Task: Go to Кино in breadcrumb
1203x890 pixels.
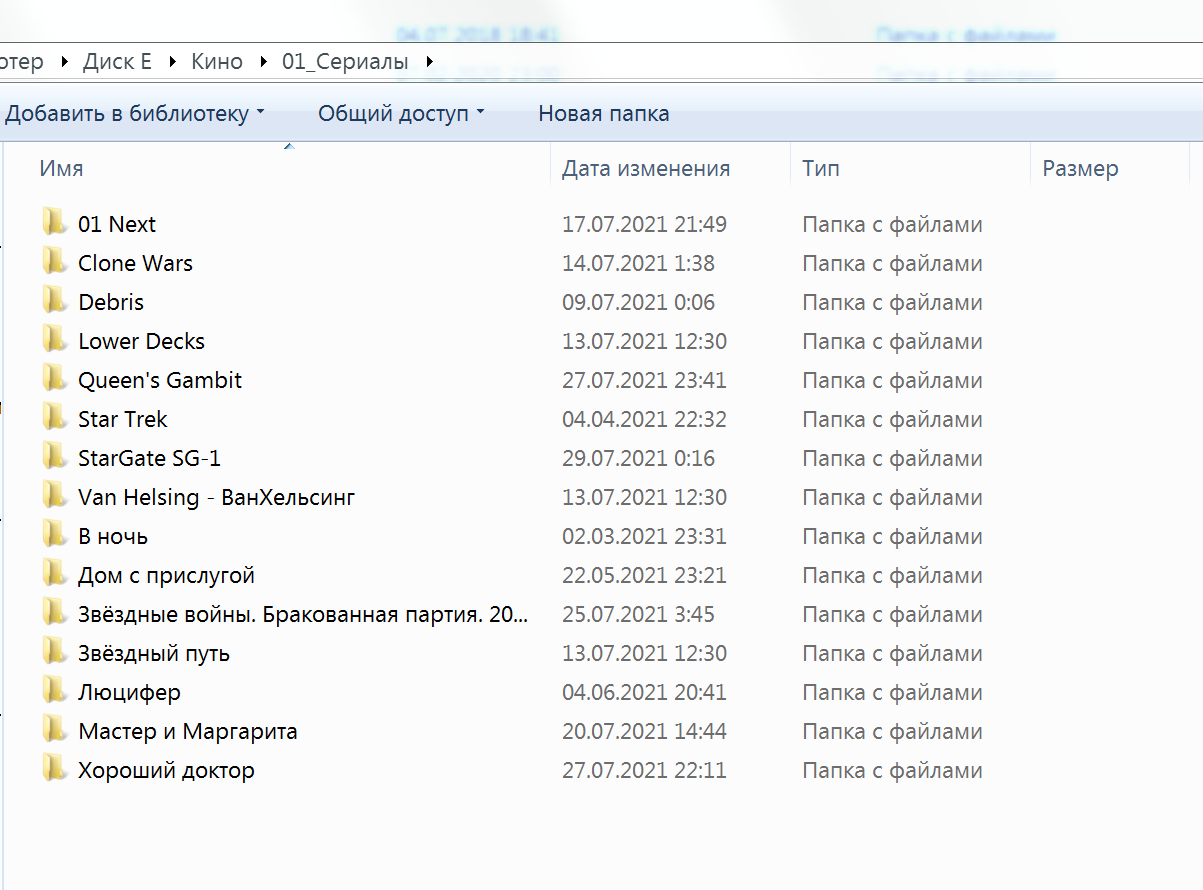Action: [217, 62]
